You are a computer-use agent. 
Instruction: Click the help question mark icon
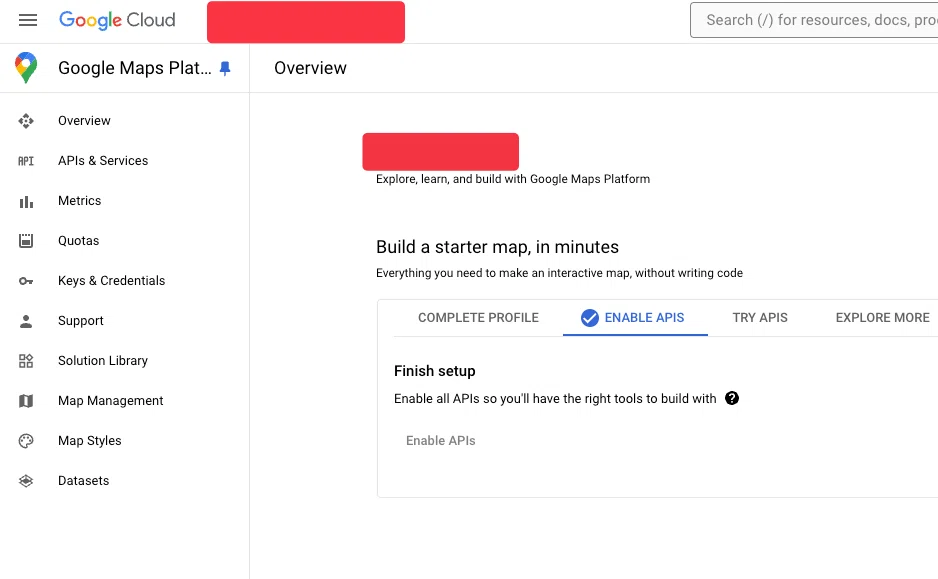(732, 398)
